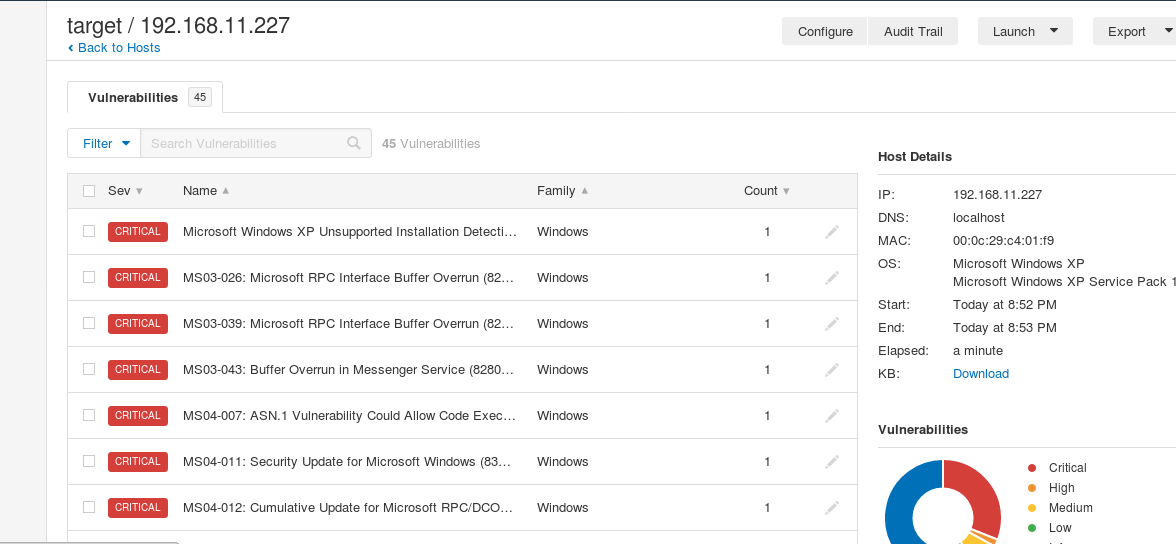Click the orange High legend dot
The width and height of the screenshot is (1176, 544).
[1032, 488]
